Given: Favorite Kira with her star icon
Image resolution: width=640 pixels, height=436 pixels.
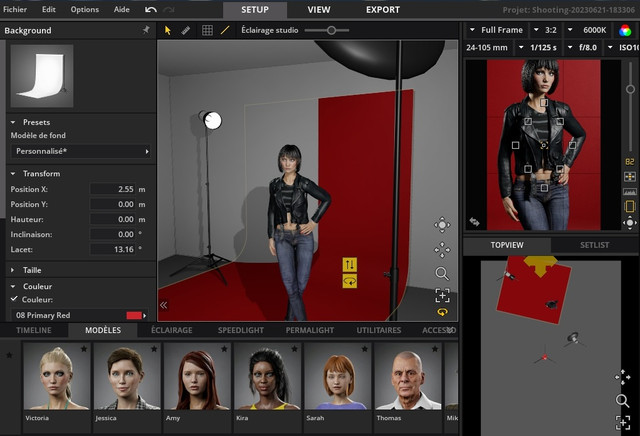Looking at the screenshot, I should click(294, 349).
